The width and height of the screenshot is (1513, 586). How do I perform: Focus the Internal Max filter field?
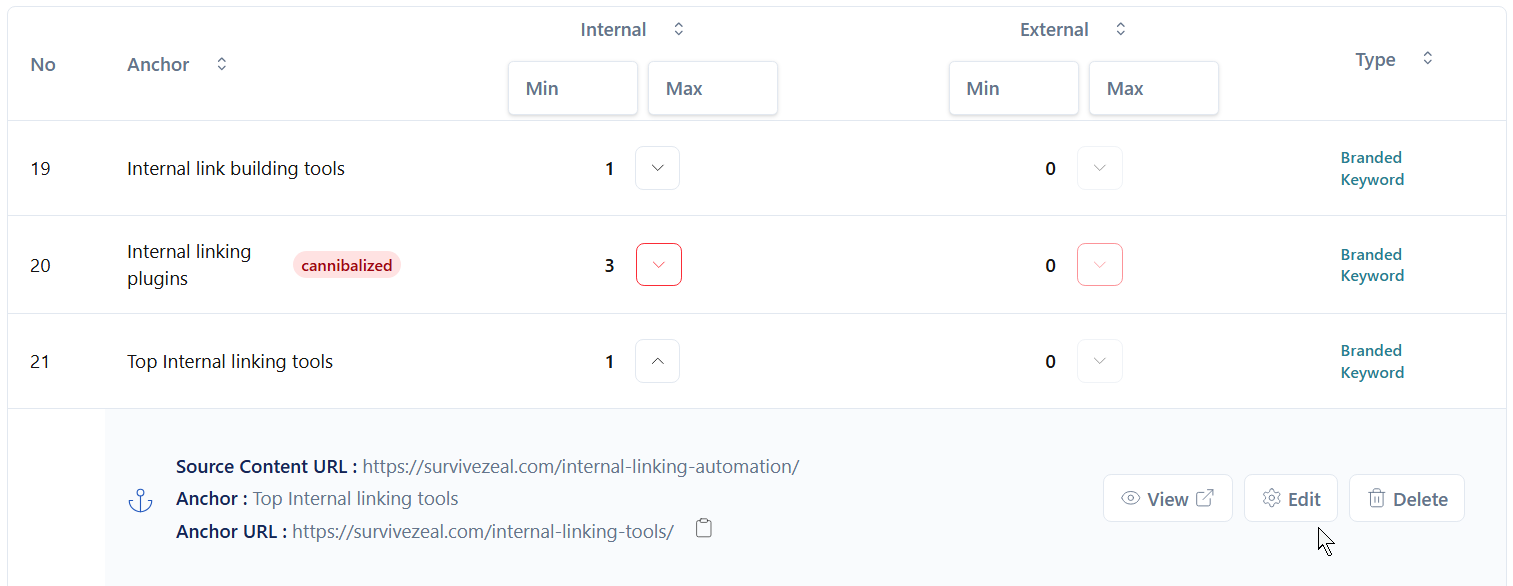click(713, 88)
